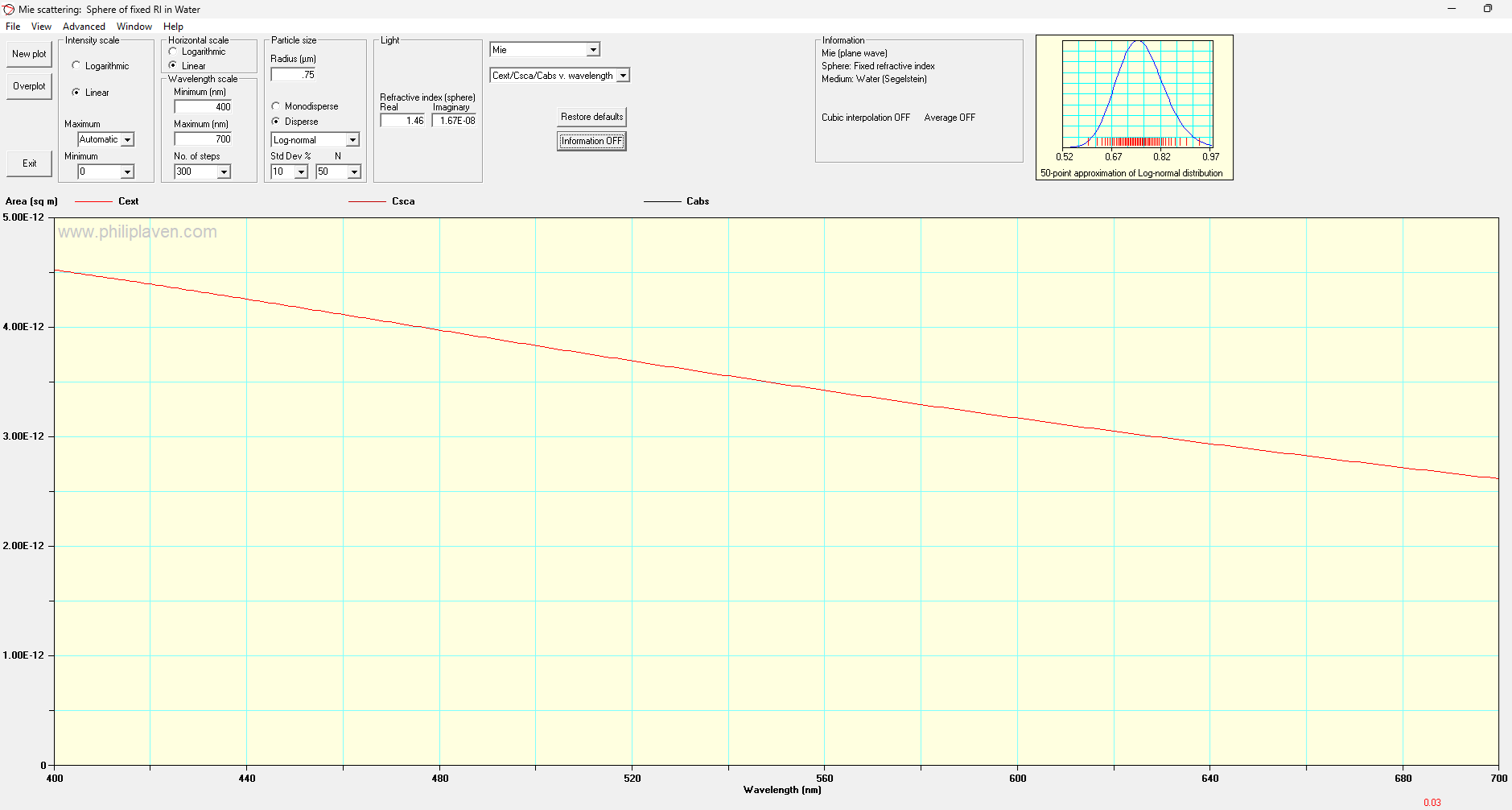Viewport: 1512px width, 810px height.
Task: Open the File menu
Action: (13, 27)
